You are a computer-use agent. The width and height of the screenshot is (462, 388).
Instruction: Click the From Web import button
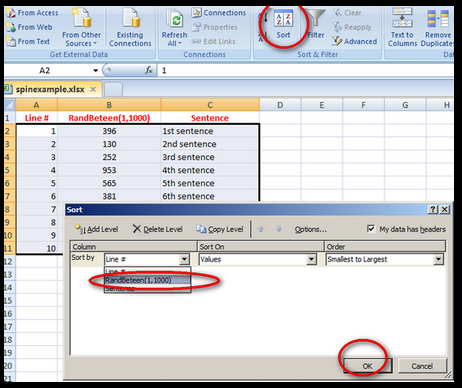point(29,27)
